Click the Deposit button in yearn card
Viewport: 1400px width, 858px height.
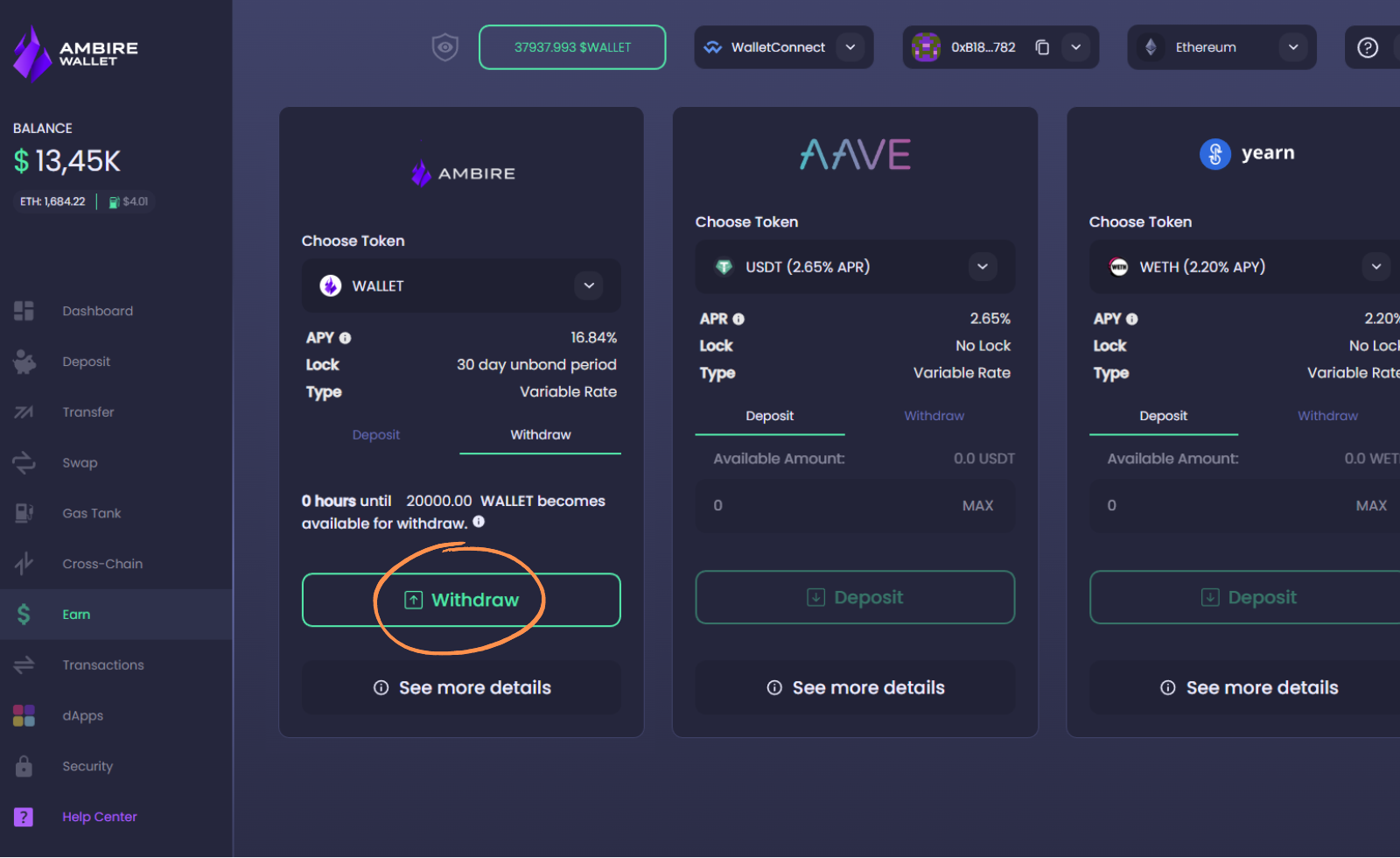pyautogui.click(x=1245, y=597)
